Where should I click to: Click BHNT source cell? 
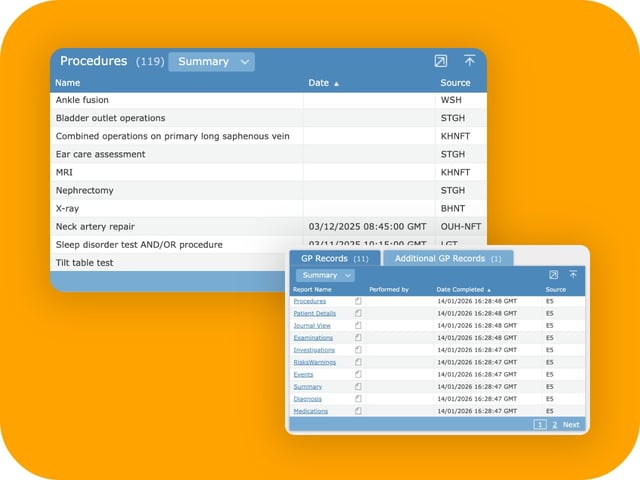point(453,209)
